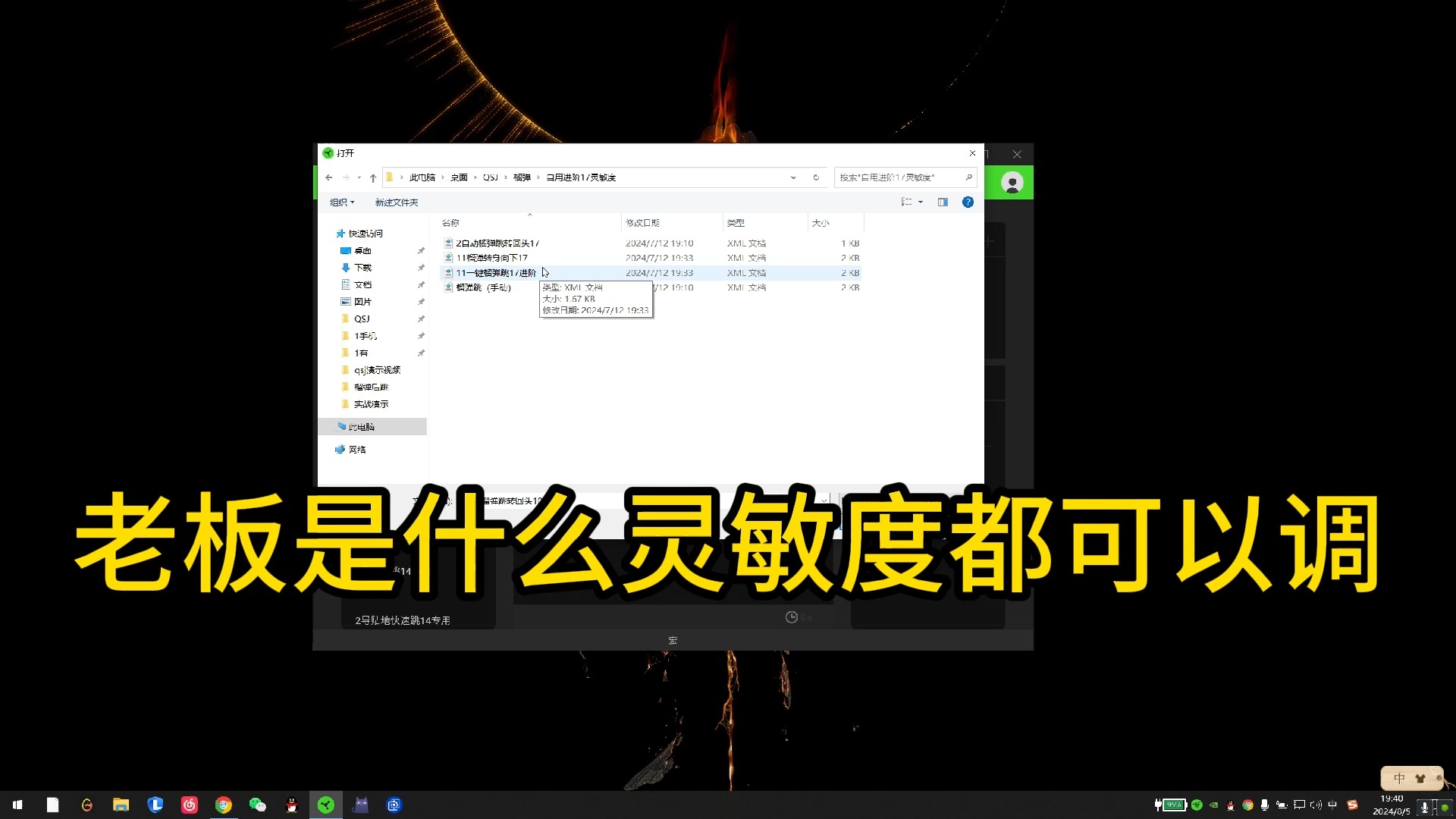
Task: Select 榴弹 in the address breadcrumb
Action: 522,177
